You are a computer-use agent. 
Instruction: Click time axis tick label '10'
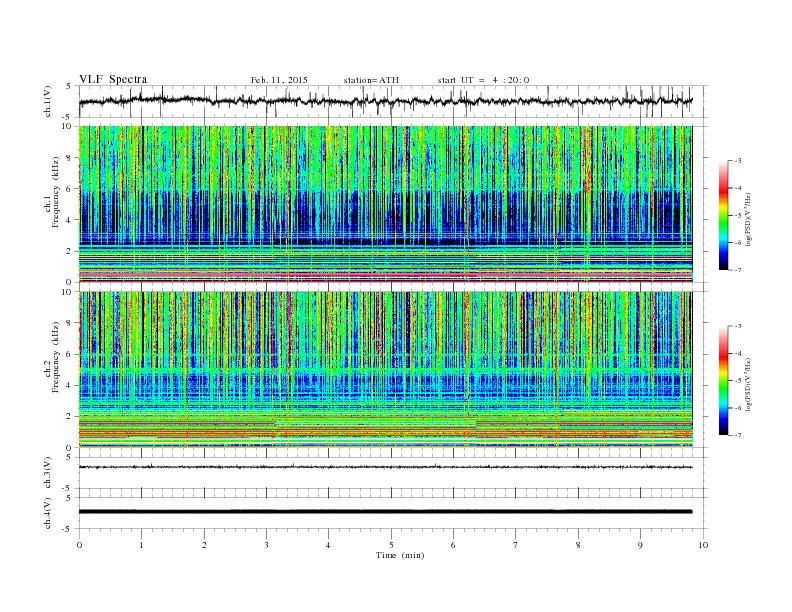[x=703, y=545]
